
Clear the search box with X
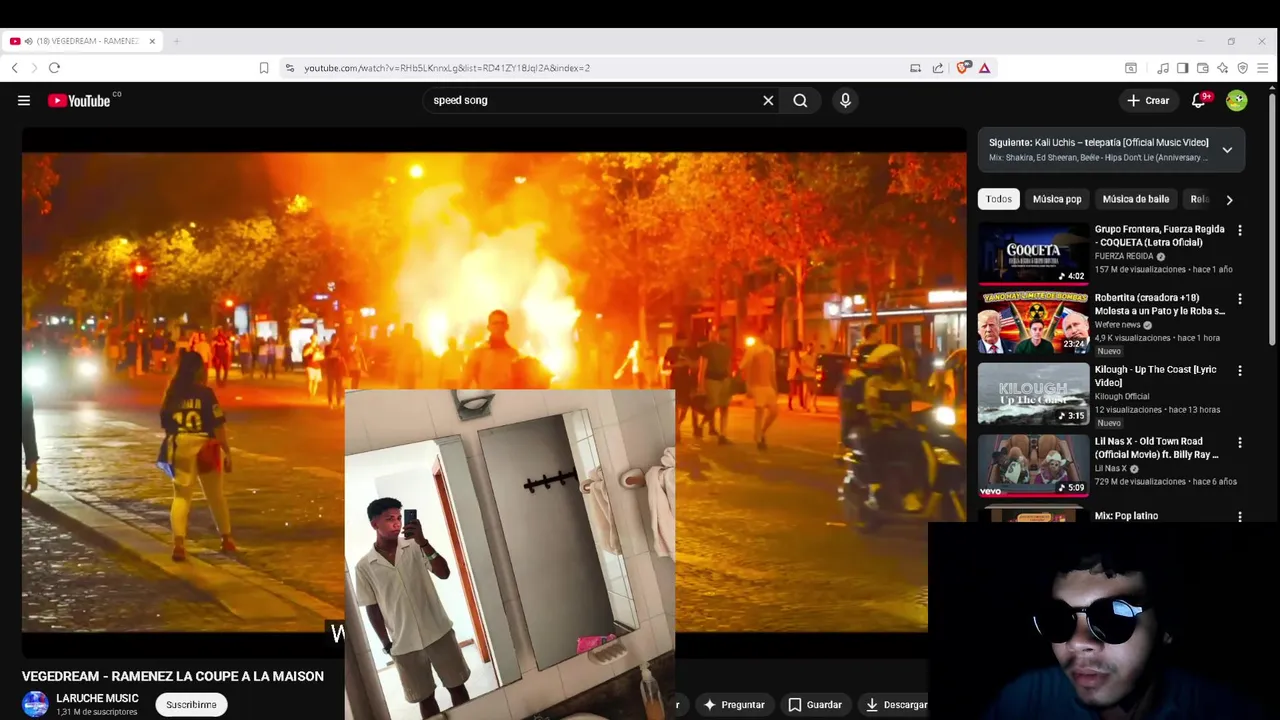[768, 100]
